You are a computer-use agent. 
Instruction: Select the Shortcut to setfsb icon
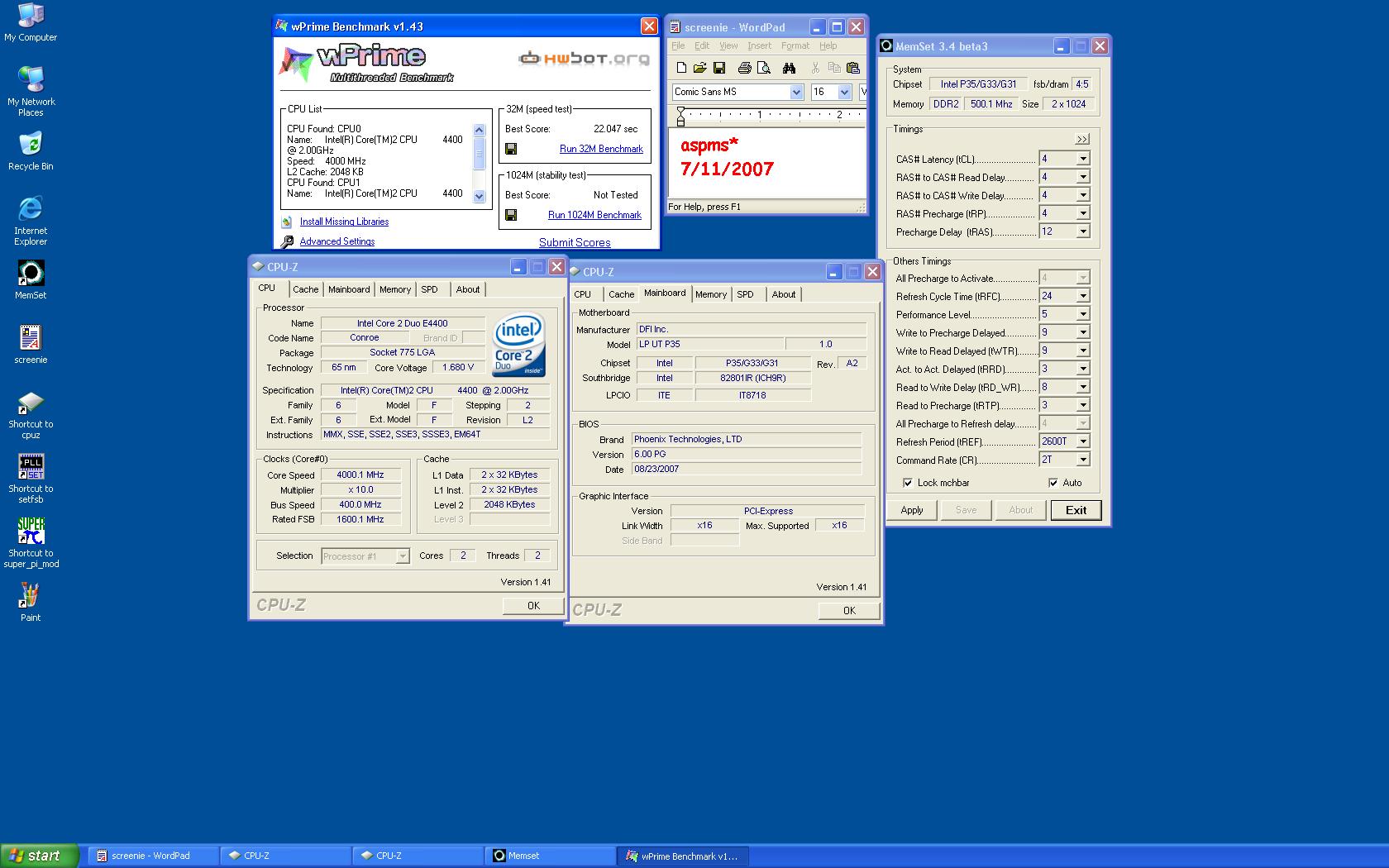(31, 479)
